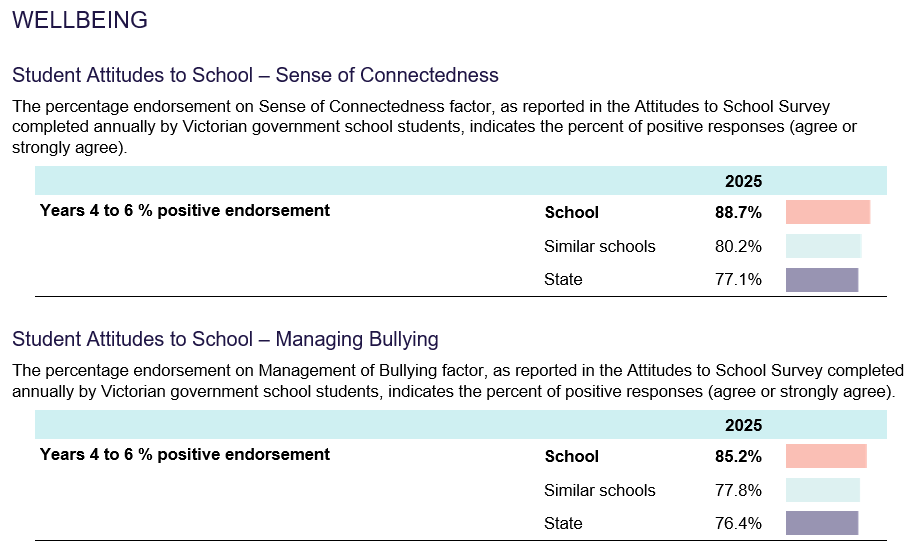920x558 pixels.
Task: Click the 2025 column header in Connectedness table
Action: coord(743,181)
